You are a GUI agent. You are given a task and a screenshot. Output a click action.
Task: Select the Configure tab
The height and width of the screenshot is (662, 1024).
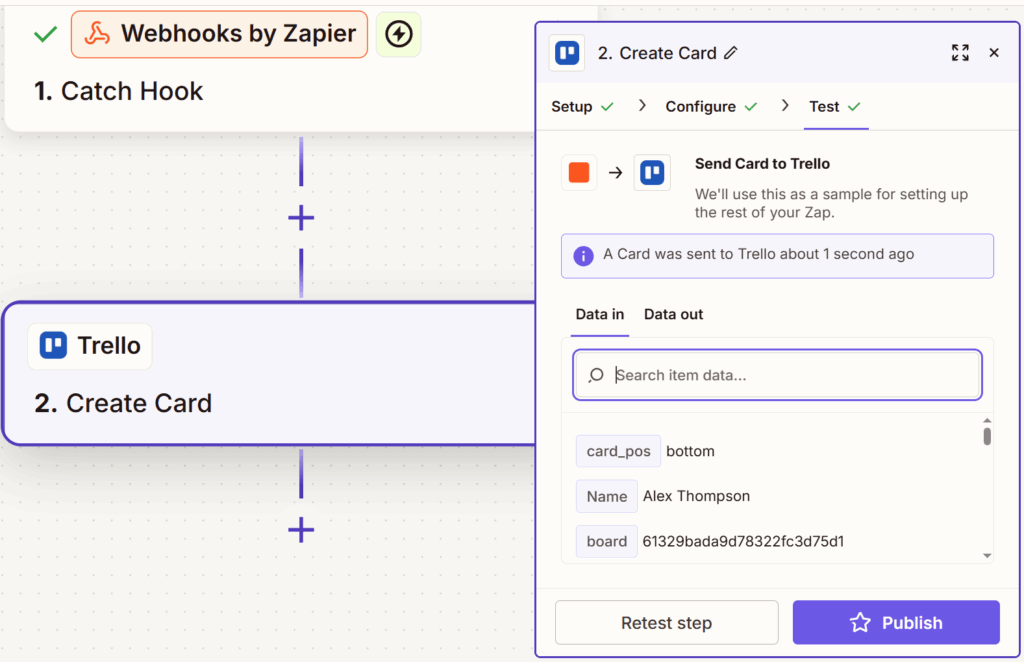[x=702, y=106]
